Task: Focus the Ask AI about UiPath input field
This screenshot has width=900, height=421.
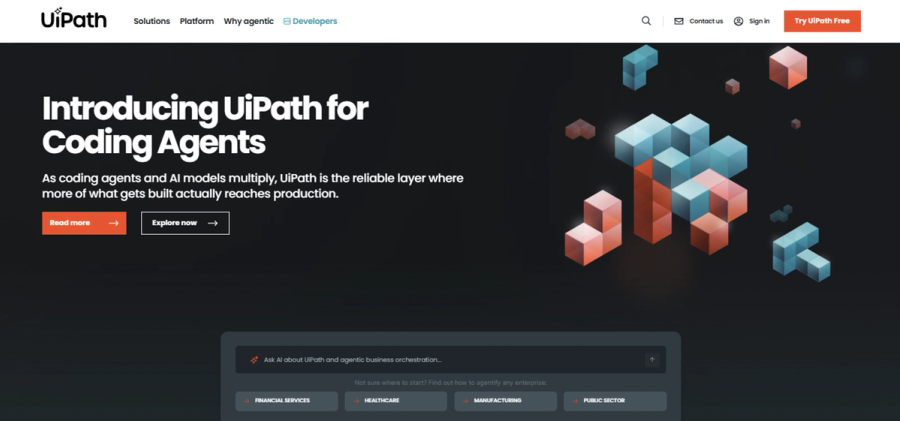Action: pyautogui.click(x=451, y=360)
